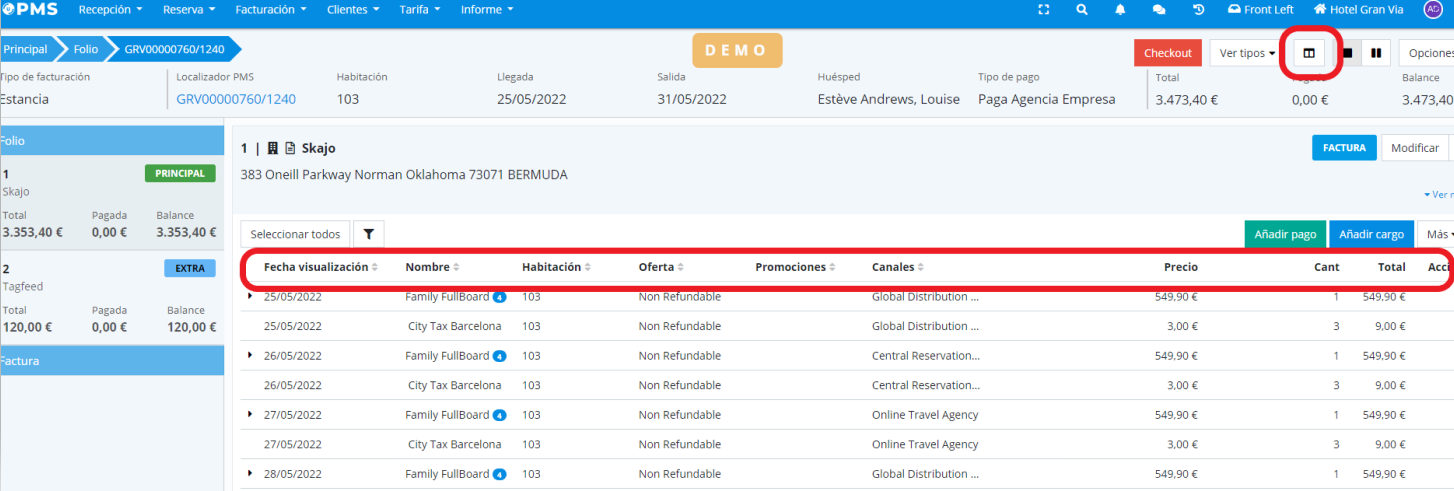Open notifications bell icon
1454x491 pixels.
click(1120, 10)
